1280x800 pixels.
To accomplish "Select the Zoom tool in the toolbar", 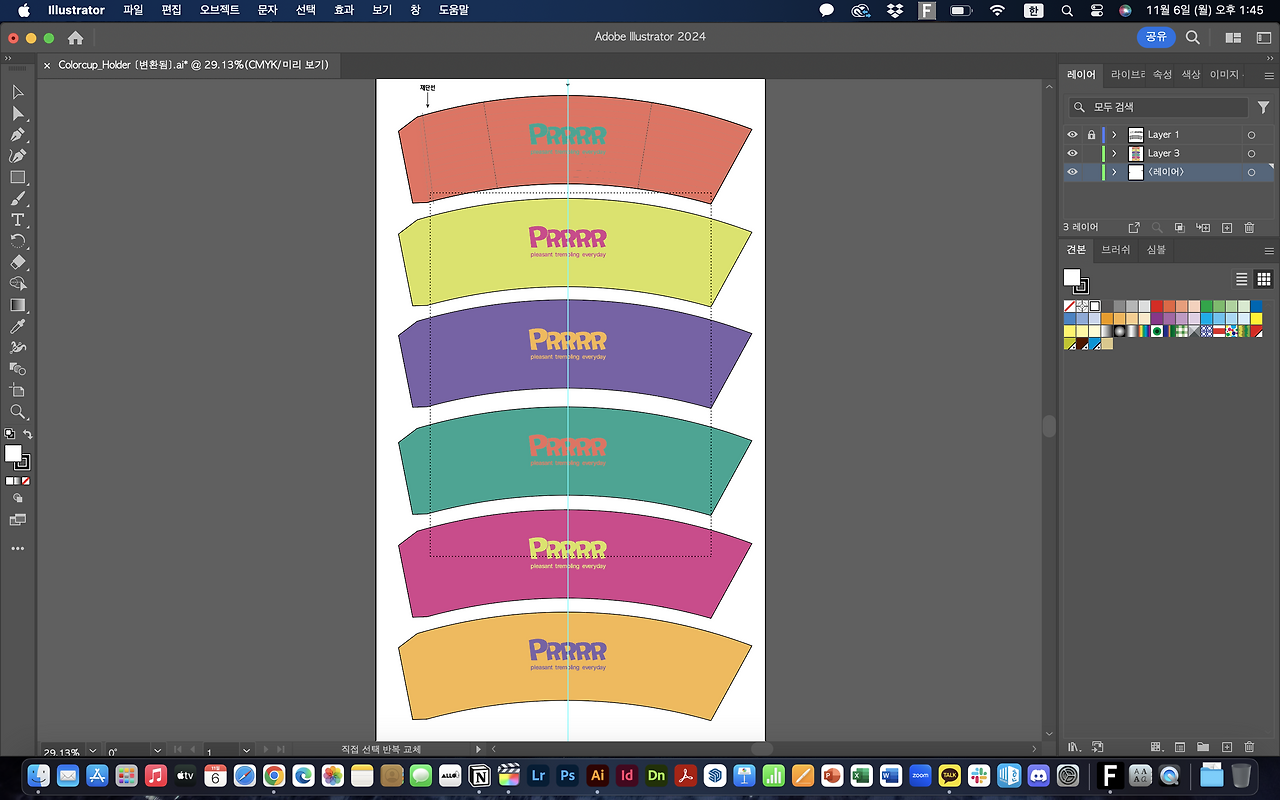I will tap(18, 412).
